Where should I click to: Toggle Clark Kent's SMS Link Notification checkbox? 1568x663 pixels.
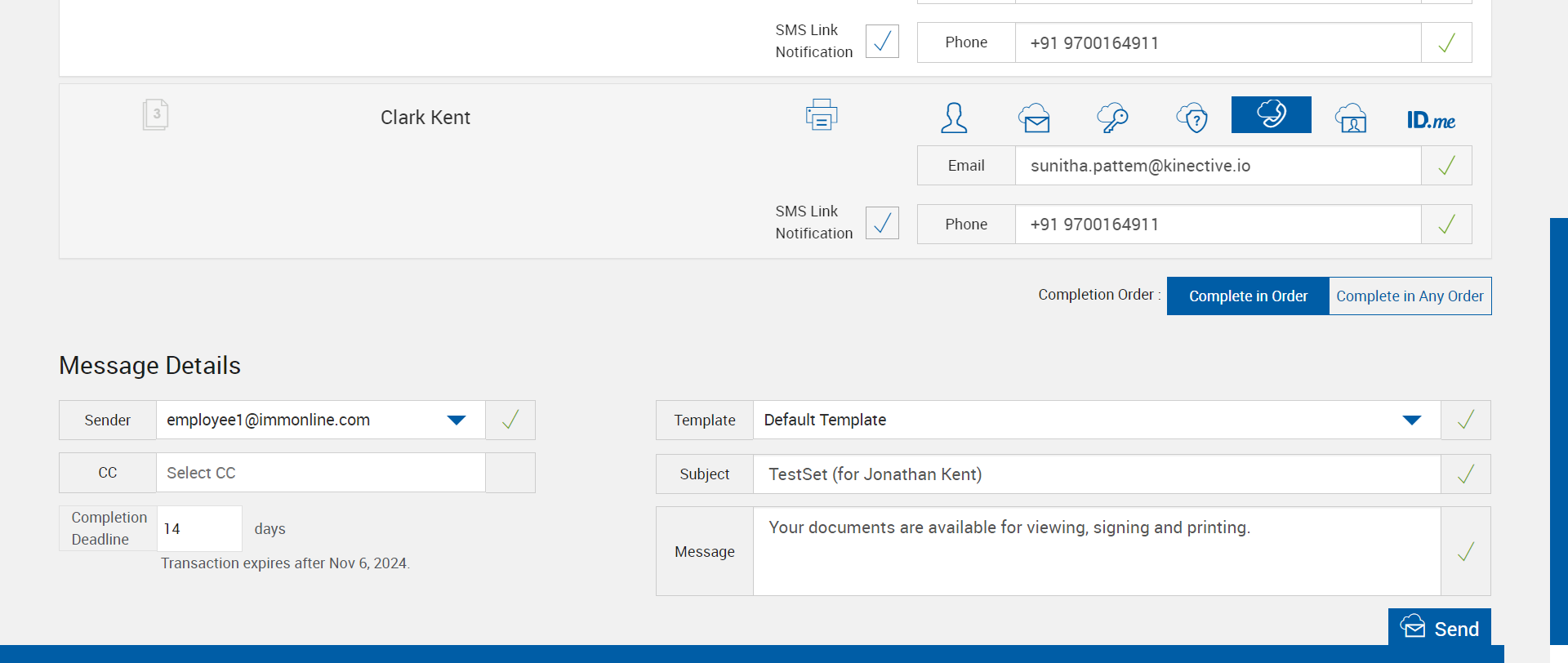coord(882,223)
